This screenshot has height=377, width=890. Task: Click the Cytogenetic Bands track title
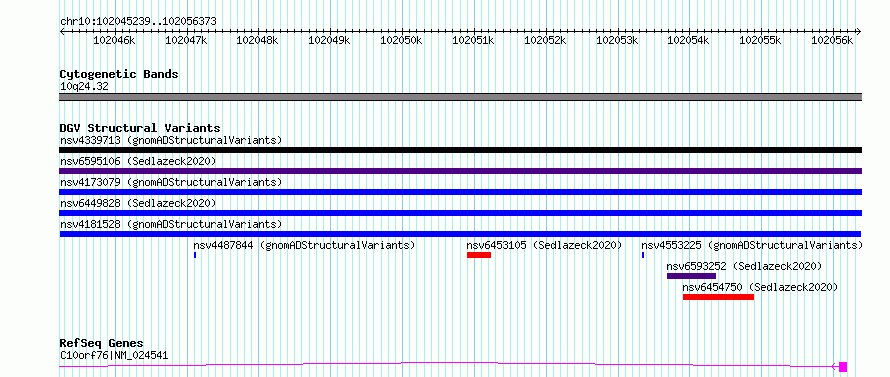(x=119, y=74)
